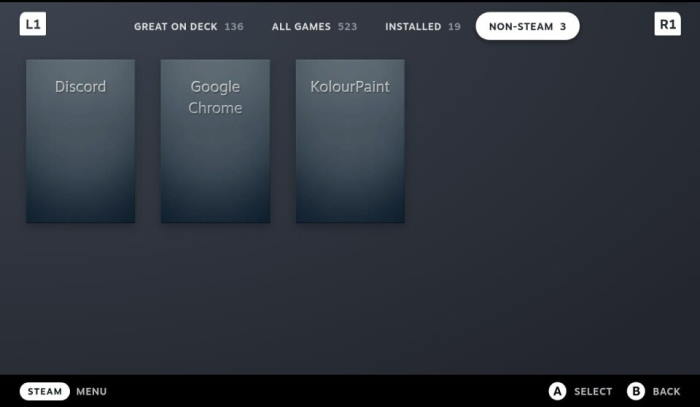Click the BACK label in footer

pyautogui.click(x=666, y=392)
